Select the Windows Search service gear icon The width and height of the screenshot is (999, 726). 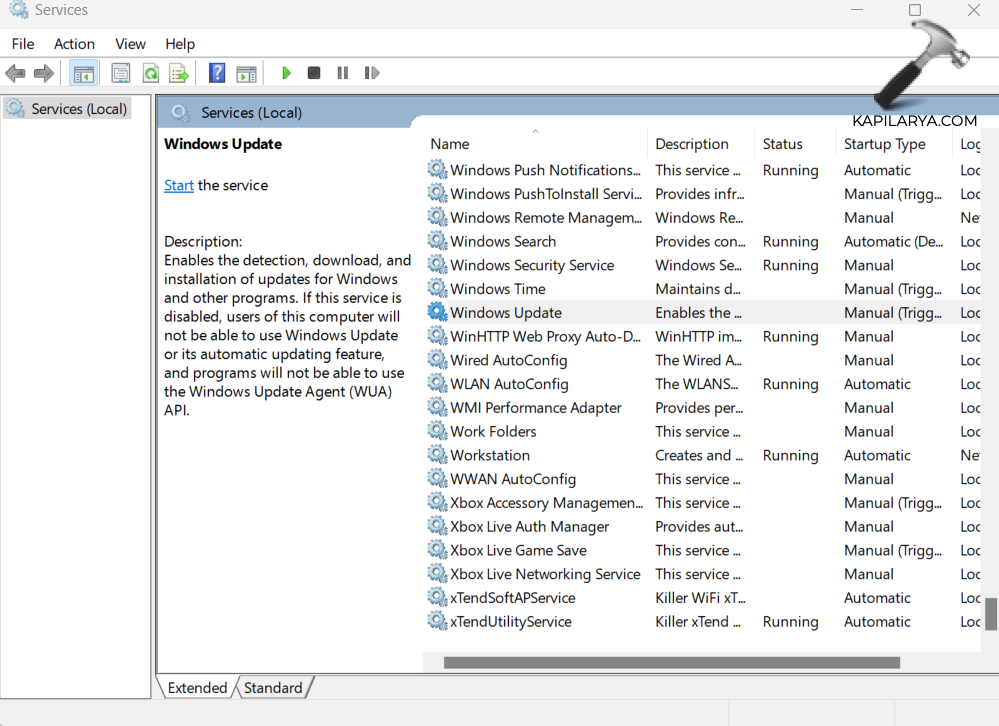[437, 241]
